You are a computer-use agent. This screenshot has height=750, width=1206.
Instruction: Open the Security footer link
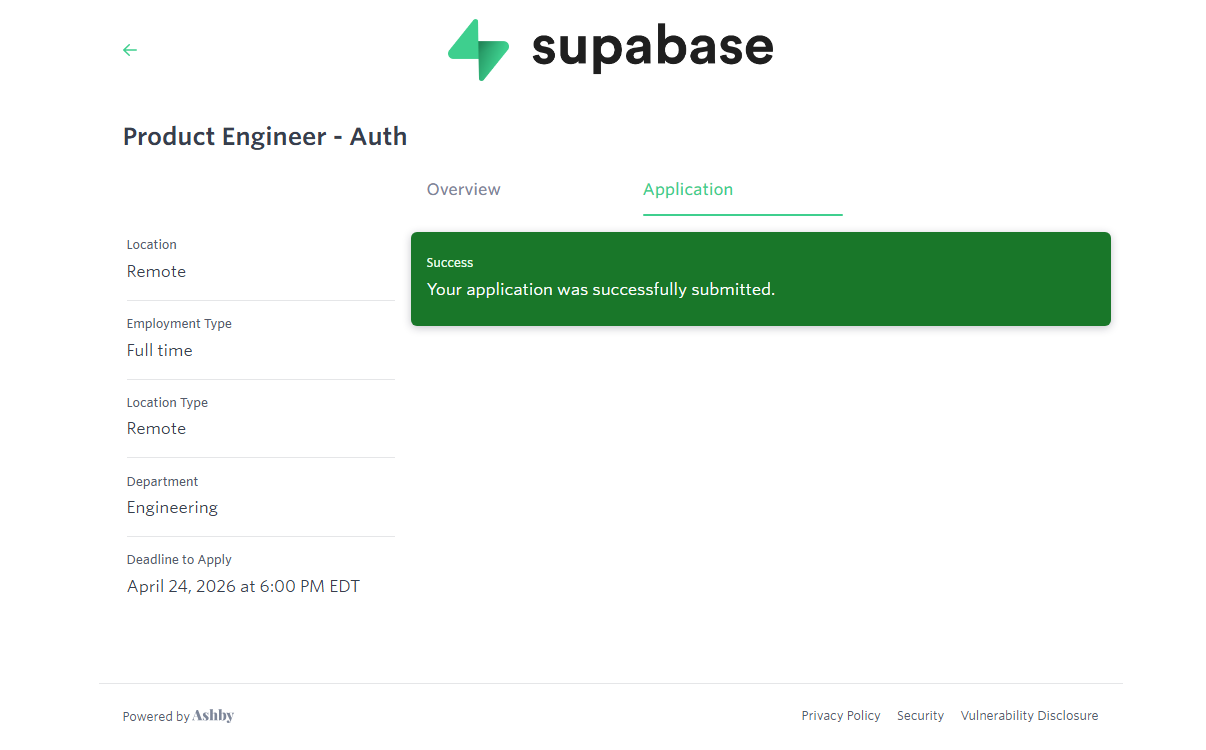[x=920, y=716]
